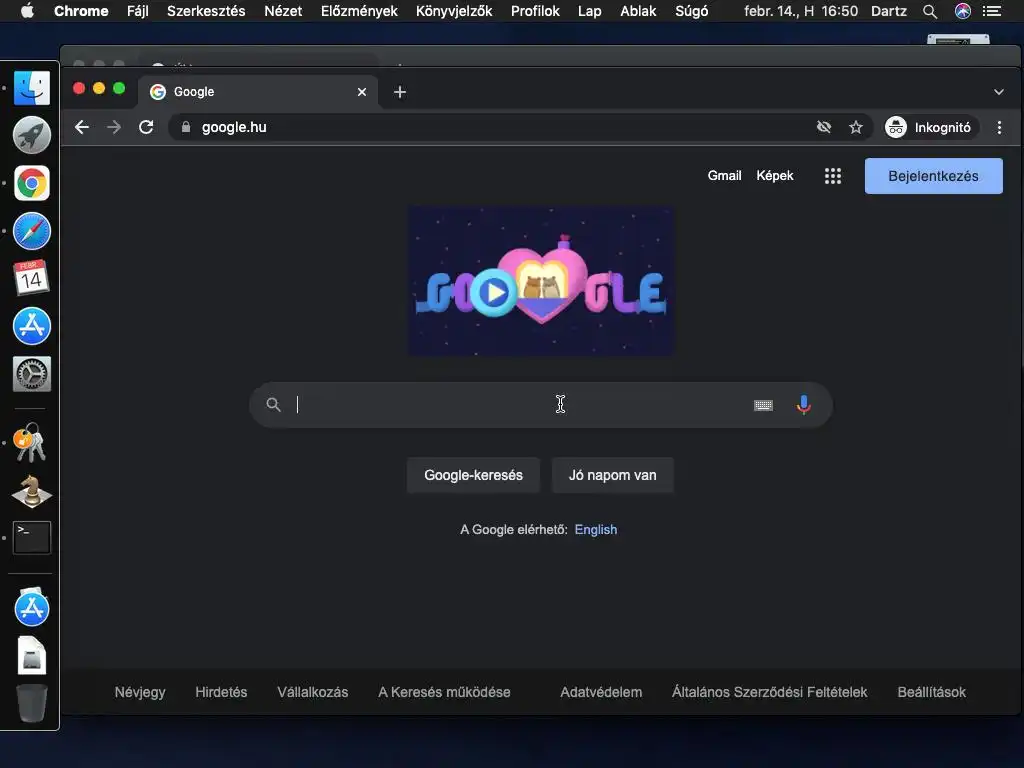Image resolution: width=1024 pixels, height=768 pixels.
Task: Open the Fájl menu
Action: coord(138,11)
